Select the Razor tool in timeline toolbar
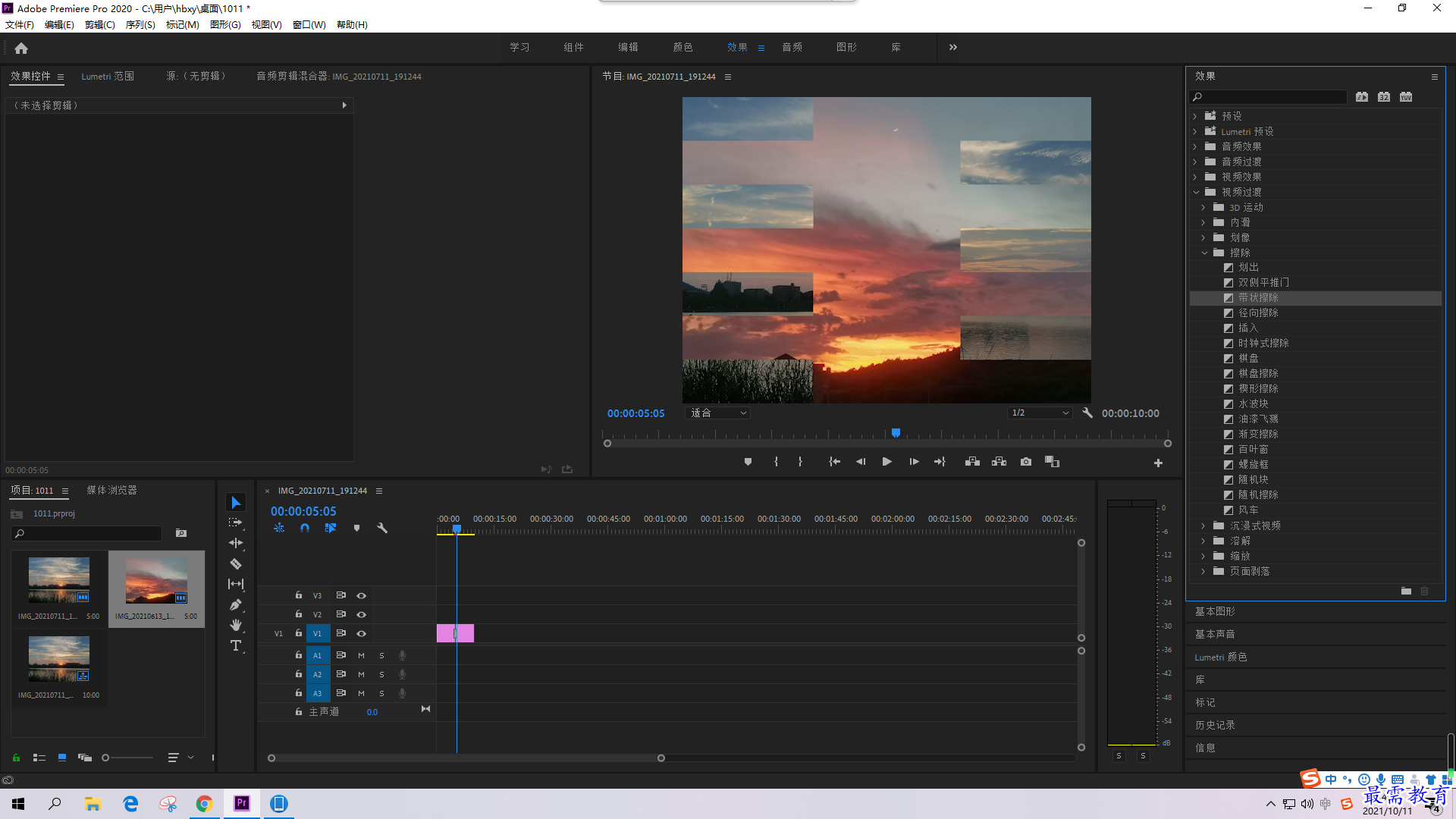This screenshot has width=1456, height=819. [x=236, y=564]
